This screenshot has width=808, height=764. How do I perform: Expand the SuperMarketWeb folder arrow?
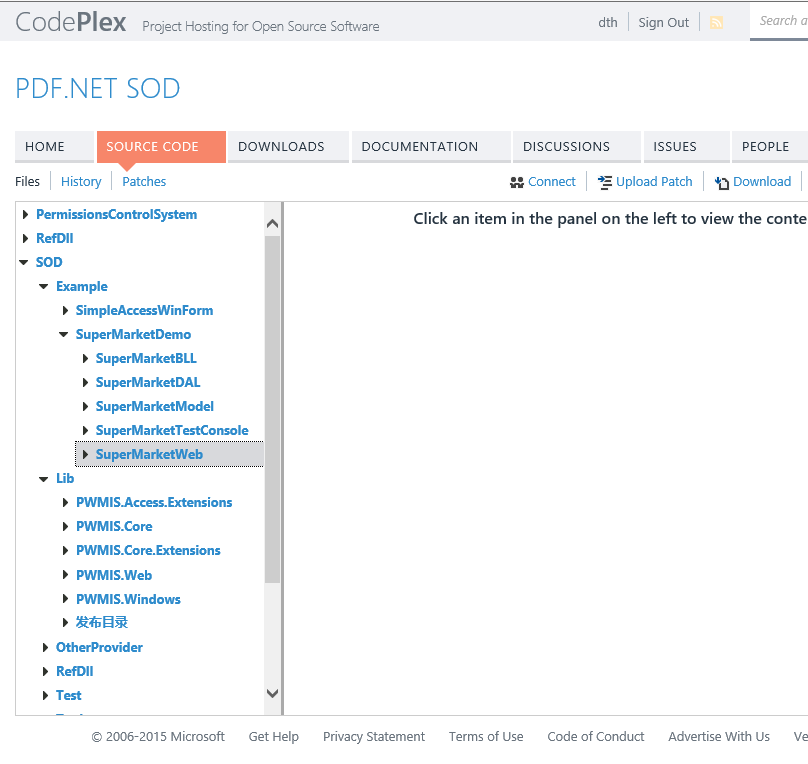(85, 454)
